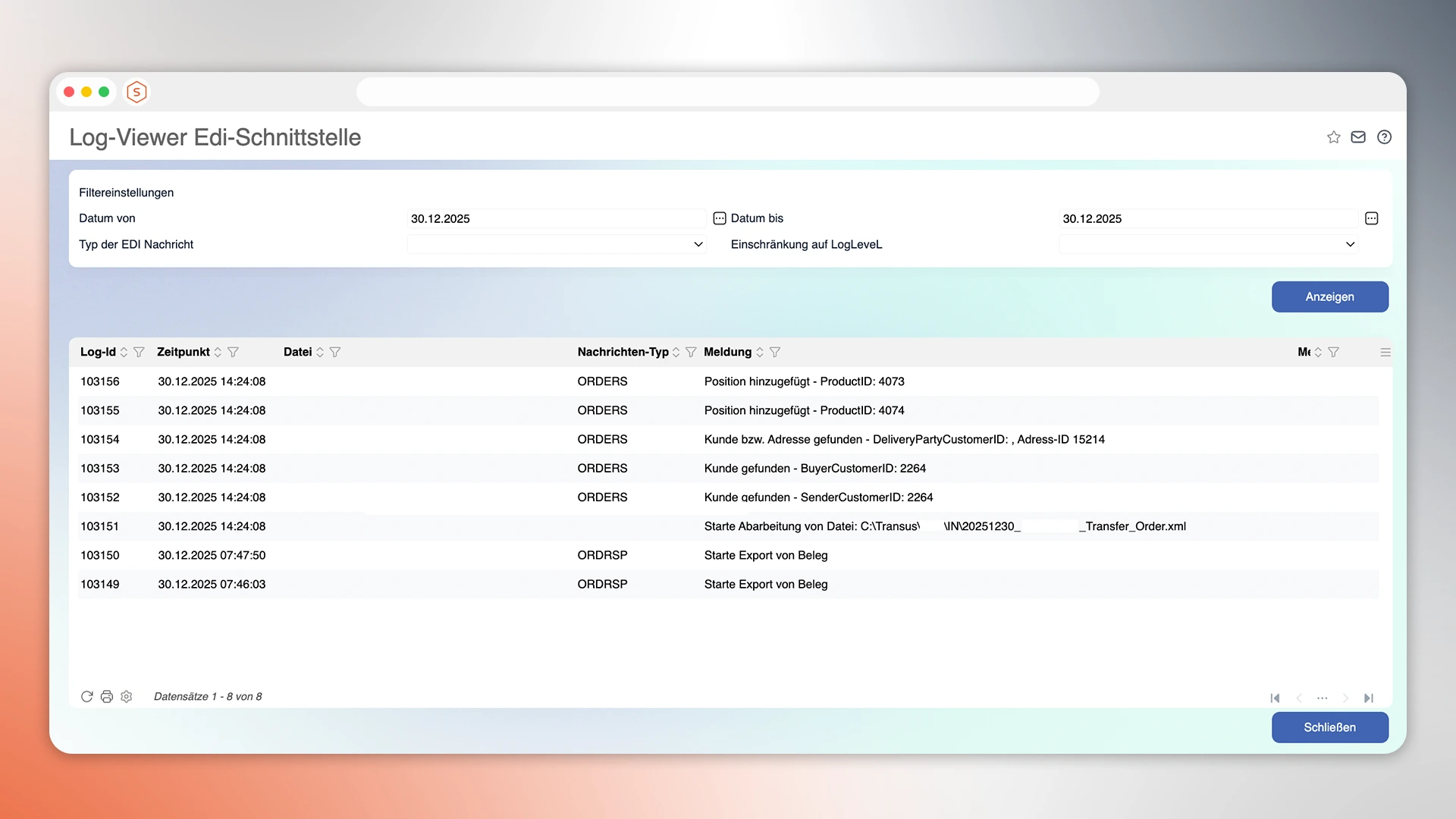Image resolution: width=1456 pixels, height=819 pixels.
Task: Open table settings gear icon
Action: 127,696
